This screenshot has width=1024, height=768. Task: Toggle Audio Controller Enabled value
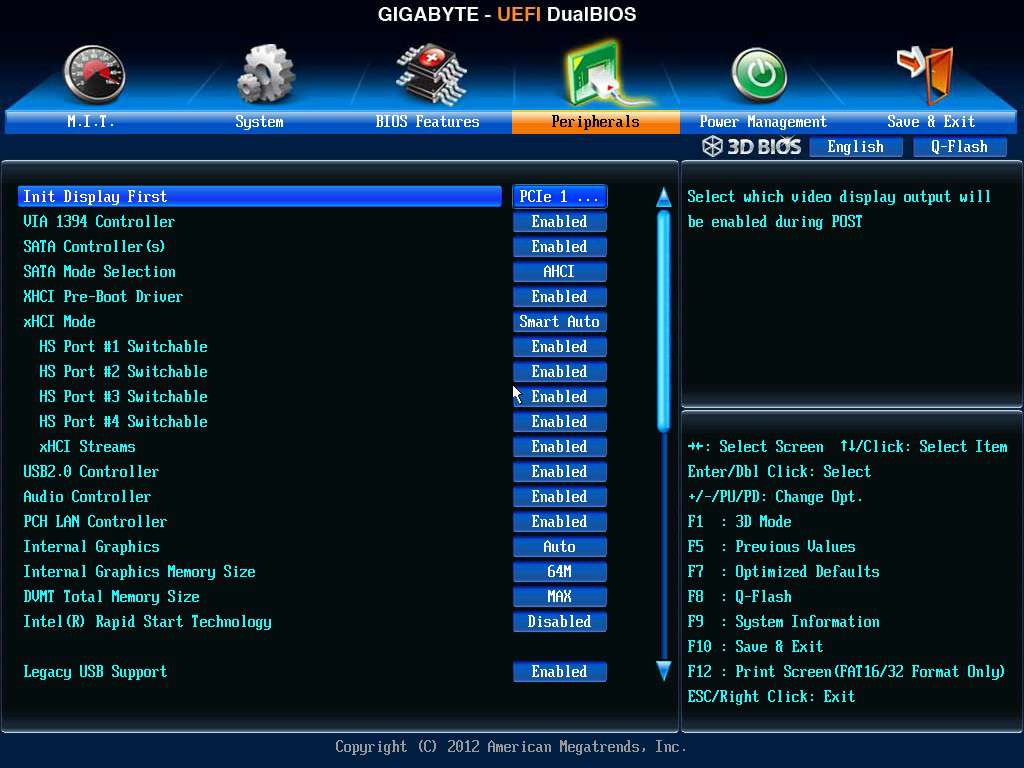560,496
